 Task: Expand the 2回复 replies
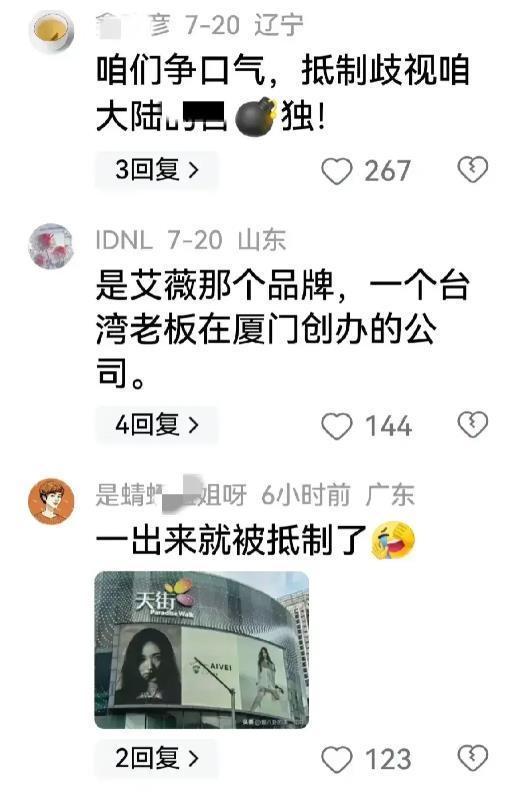point(156,758)
